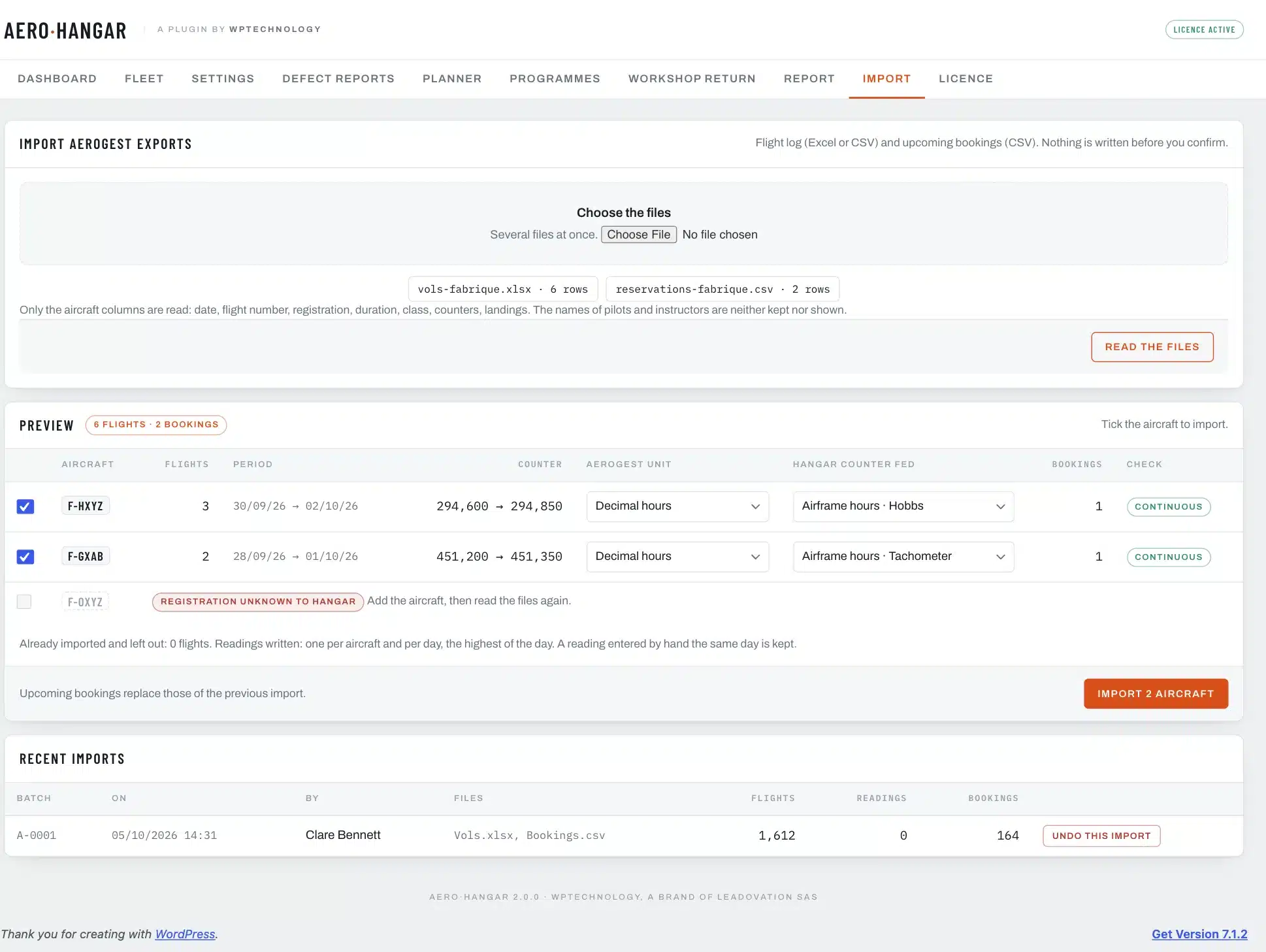Click the 6 Flights · 2 Bookings badge
This screenshot has width=1266, height=952.
pos(156,425)
